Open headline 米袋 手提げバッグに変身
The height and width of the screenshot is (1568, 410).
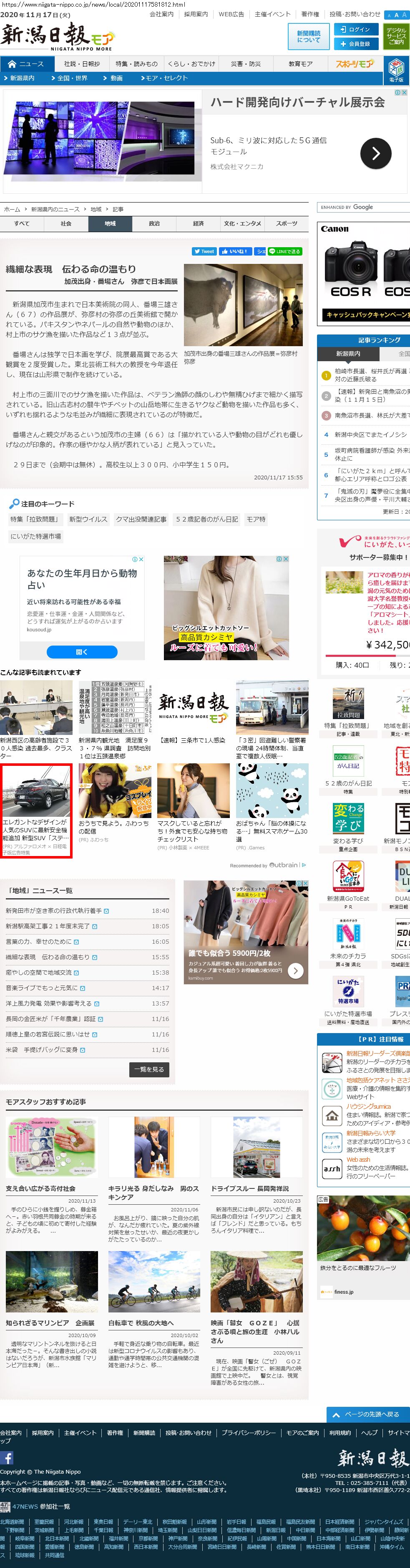pyautogui.click(x=41, y=1050)
